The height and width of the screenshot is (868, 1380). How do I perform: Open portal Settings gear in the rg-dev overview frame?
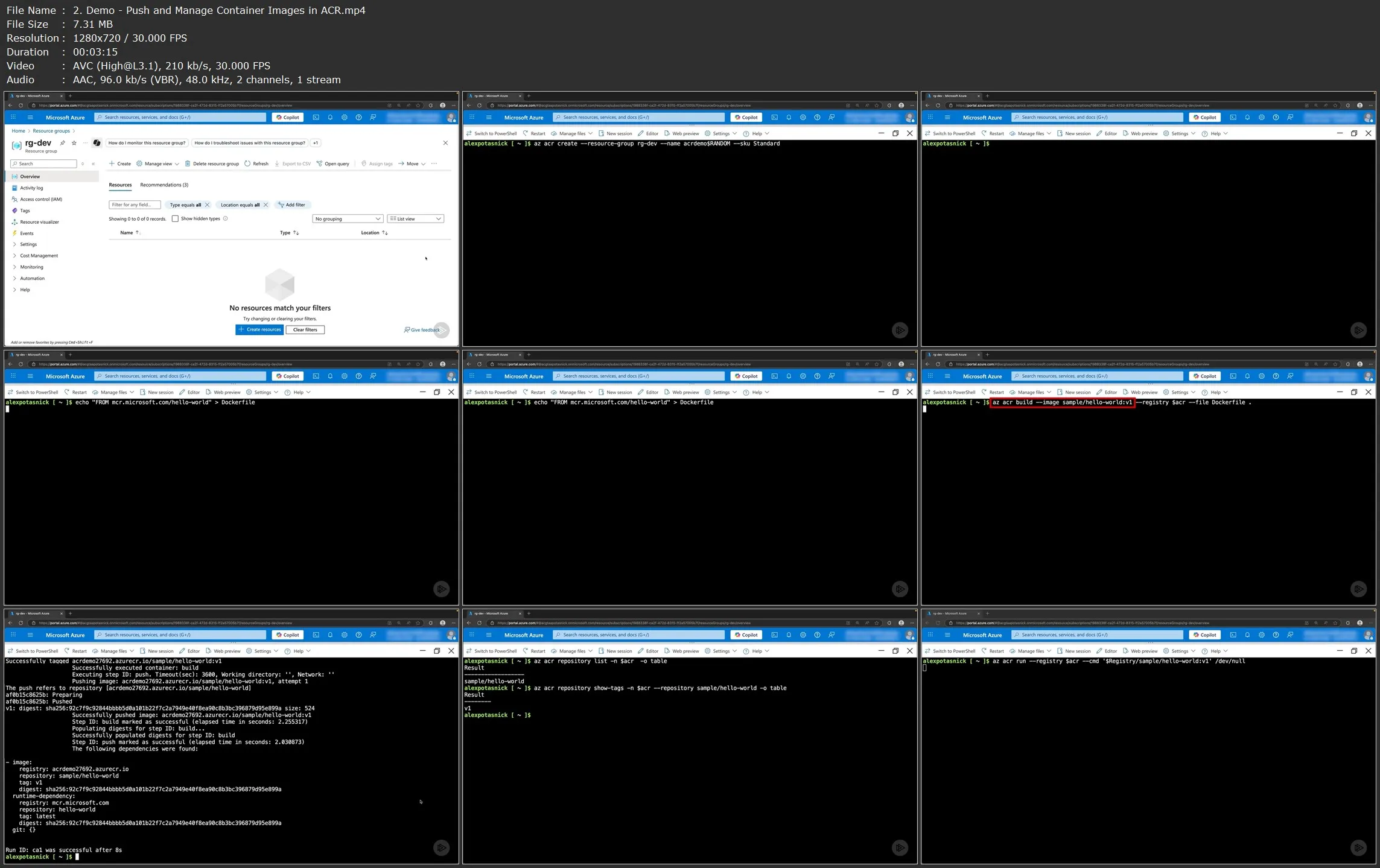tap(345, 117)
